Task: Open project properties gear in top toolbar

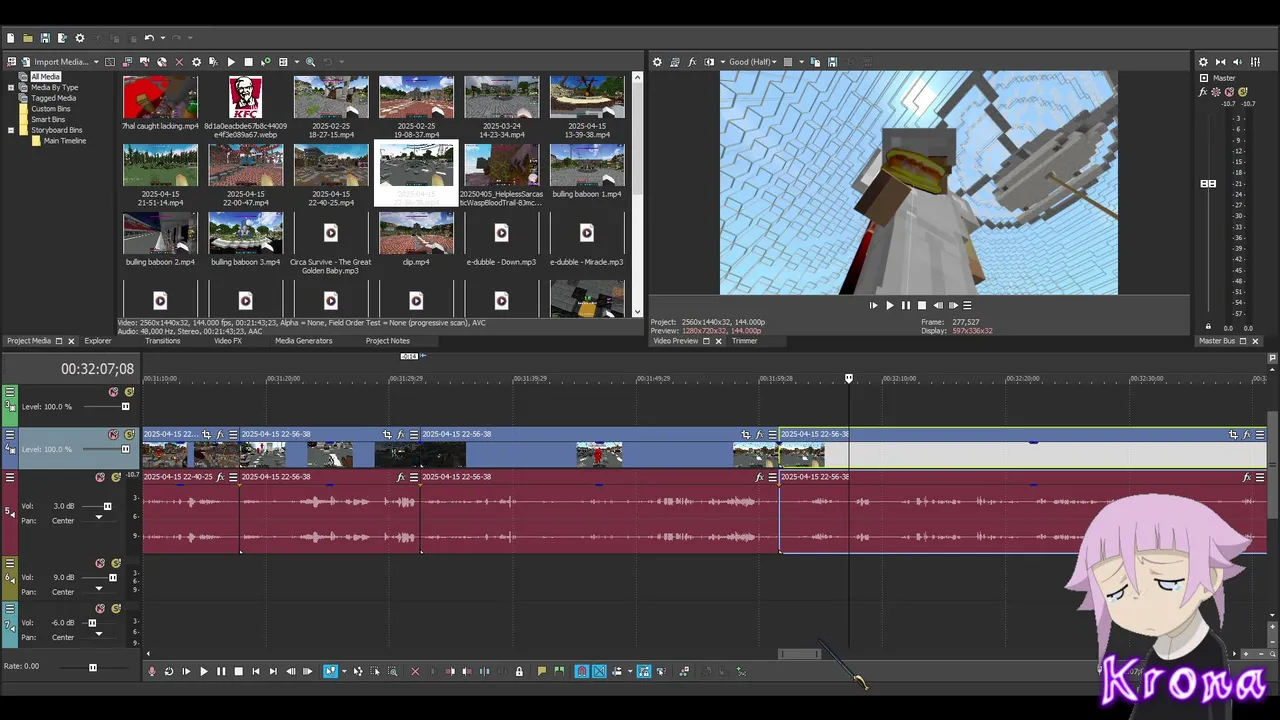Action: (x=80, y=38)
